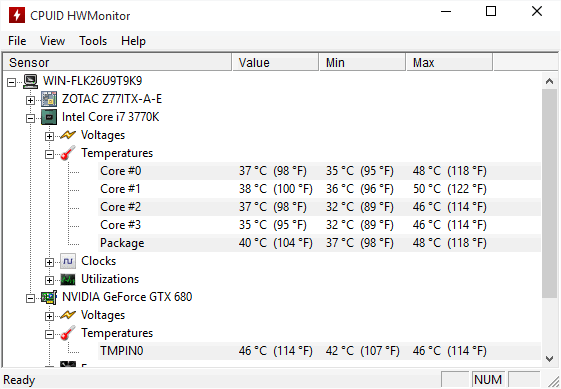This screenshot has height=389, width=561.
Task: Expand the Utilizations tree node
Action: tap(49, 281)
